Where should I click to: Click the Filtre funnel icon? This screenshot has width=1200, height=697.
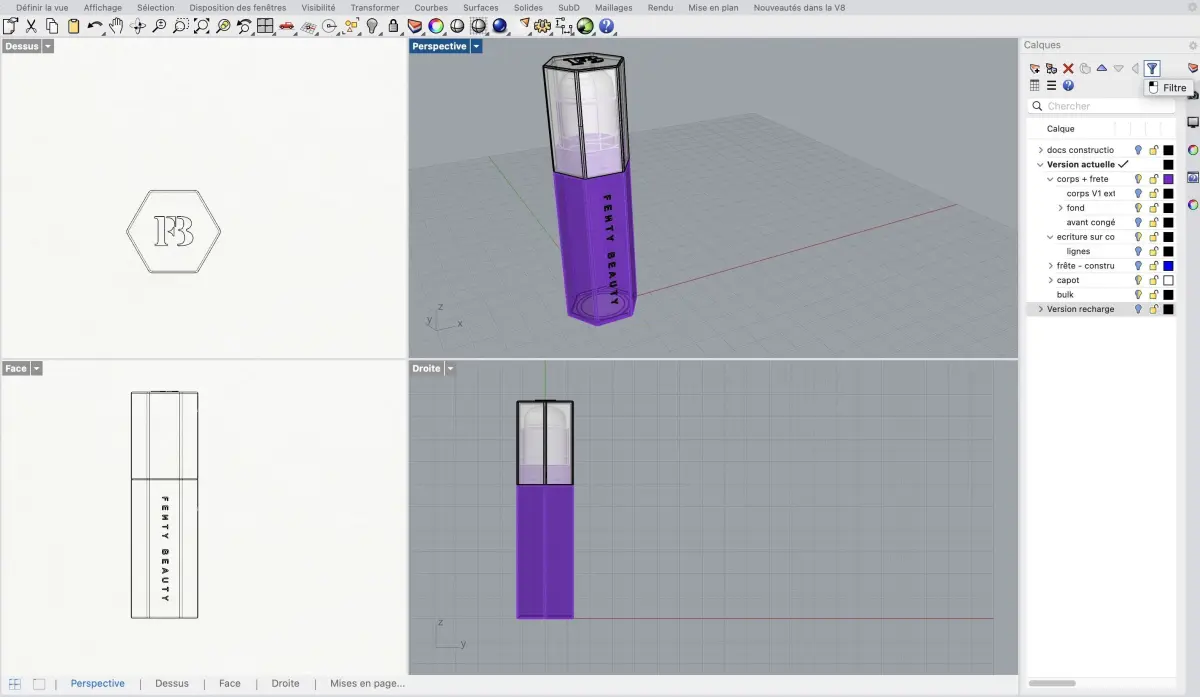[x=1152, y=68]
